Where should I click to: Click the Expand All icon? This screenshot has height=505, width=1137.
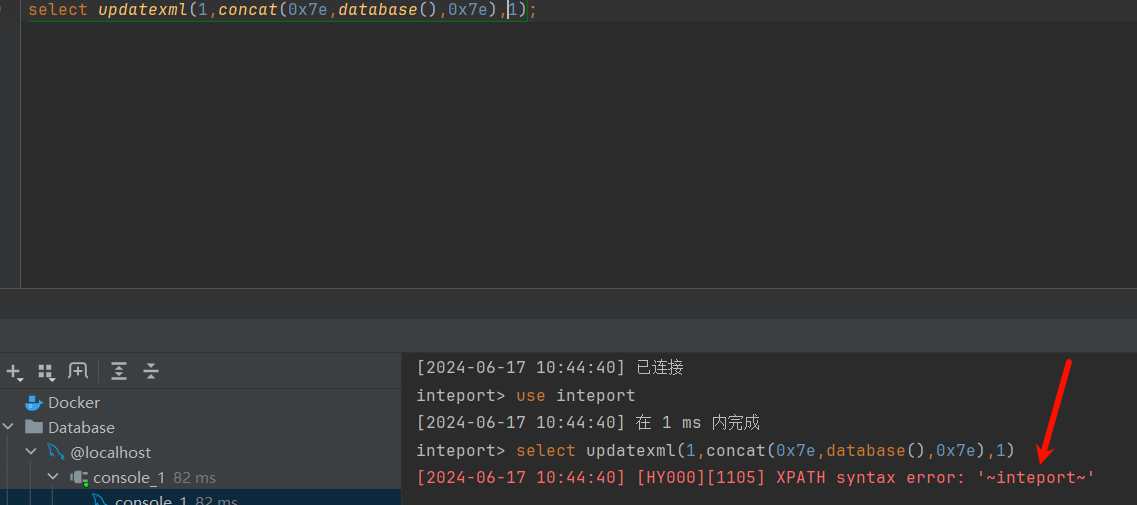click(x=119, y=371)
